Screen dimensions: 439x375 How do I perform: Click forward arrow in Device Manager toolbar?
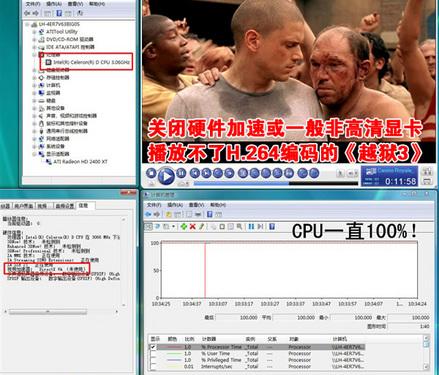pos(36,13)
